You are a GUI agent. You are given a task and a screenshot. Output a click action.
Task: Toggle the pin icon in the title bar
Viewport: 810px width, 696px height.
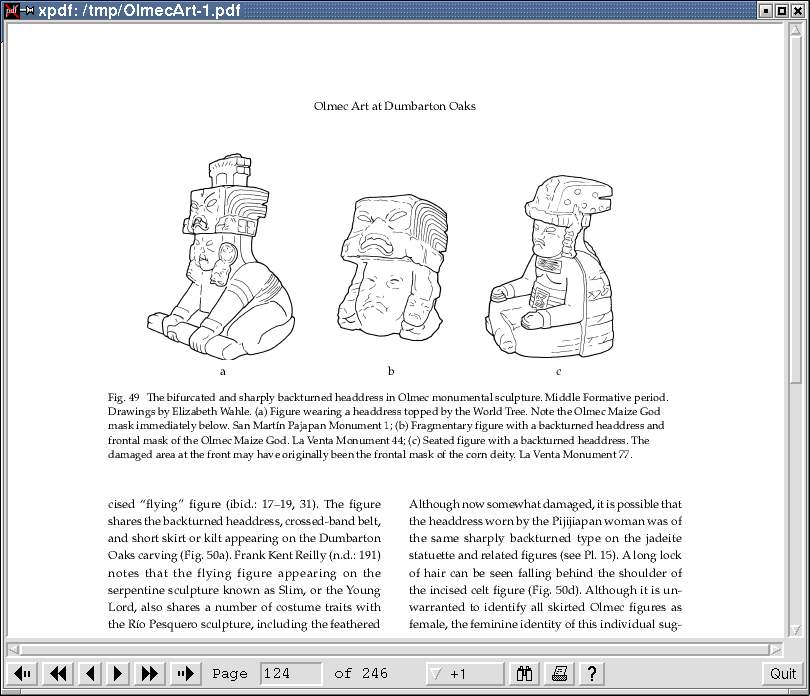pyautogui.click(x=27, y=10)
